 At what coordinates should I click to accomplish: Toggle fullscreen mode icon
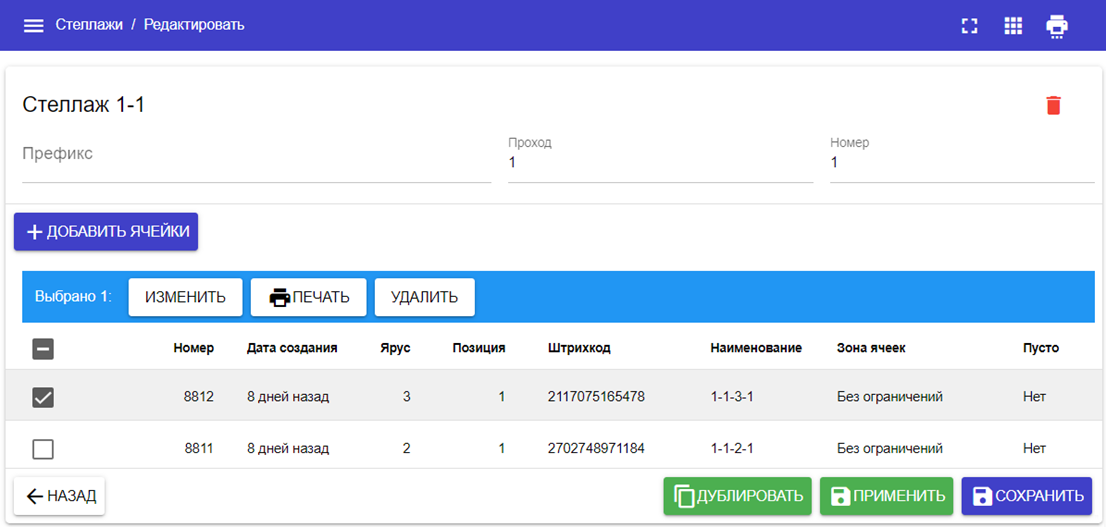tap(968, 26)
